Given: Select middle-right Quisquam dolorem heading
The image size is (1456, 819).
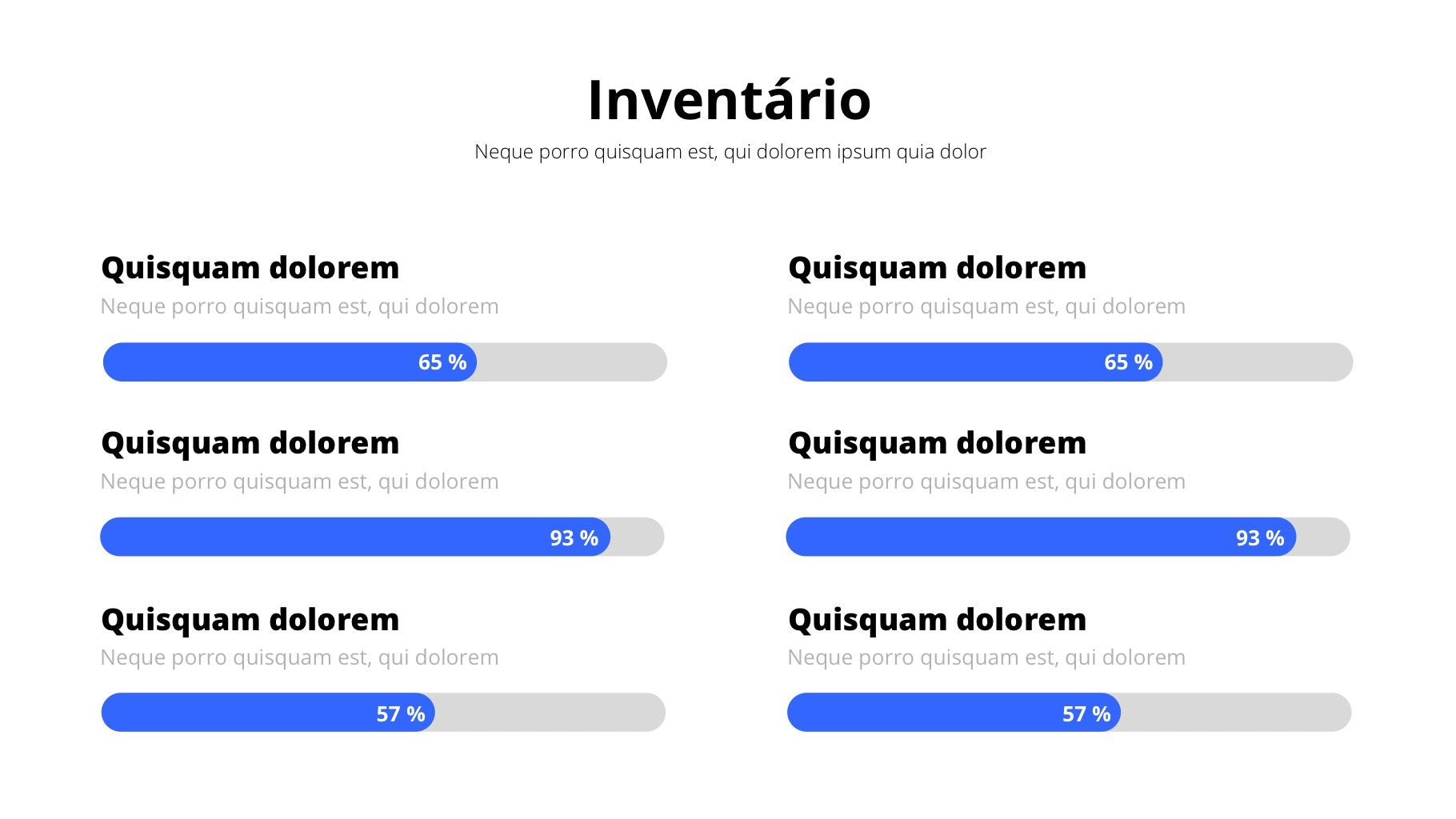Looking at the screenshot, I should [937, 443].
